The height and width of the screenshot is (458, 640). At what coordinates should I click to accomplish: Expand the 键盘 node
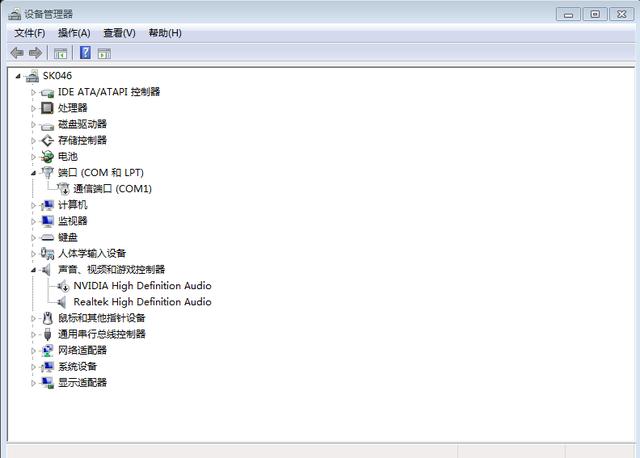tap(33, 237)
